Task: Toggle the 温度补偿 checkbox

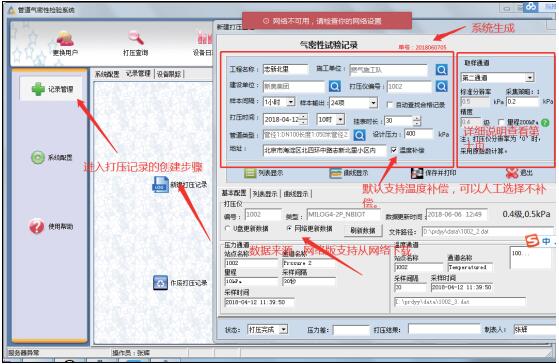Action: (394, 150)
